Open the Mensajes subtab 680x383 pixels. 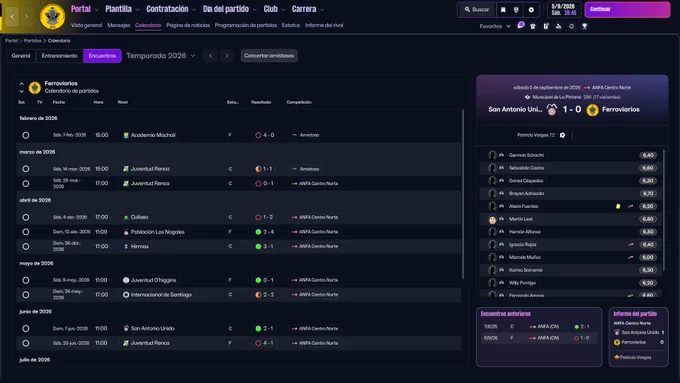(x=118, y=25)
